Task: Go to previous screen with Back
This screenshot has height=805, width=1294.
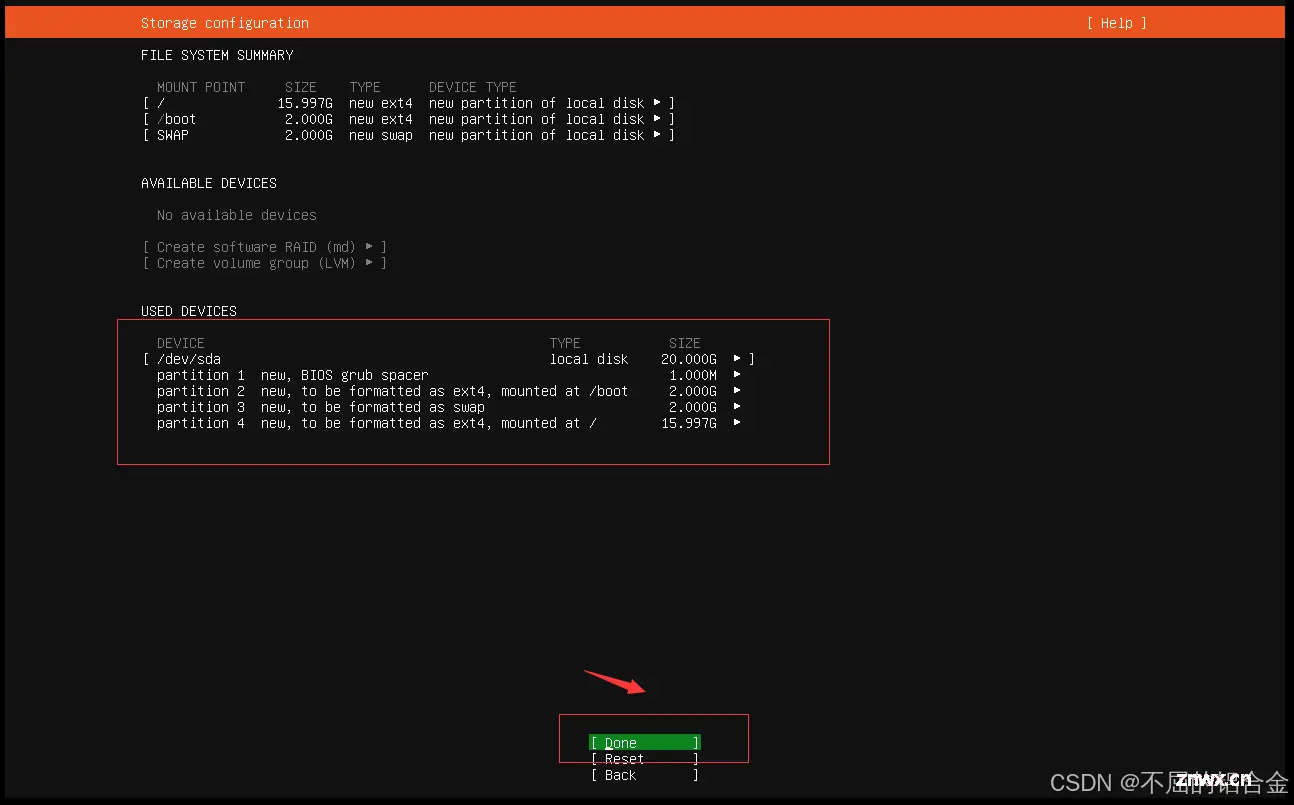Action: pyautogui.click(x=645, y=775)
